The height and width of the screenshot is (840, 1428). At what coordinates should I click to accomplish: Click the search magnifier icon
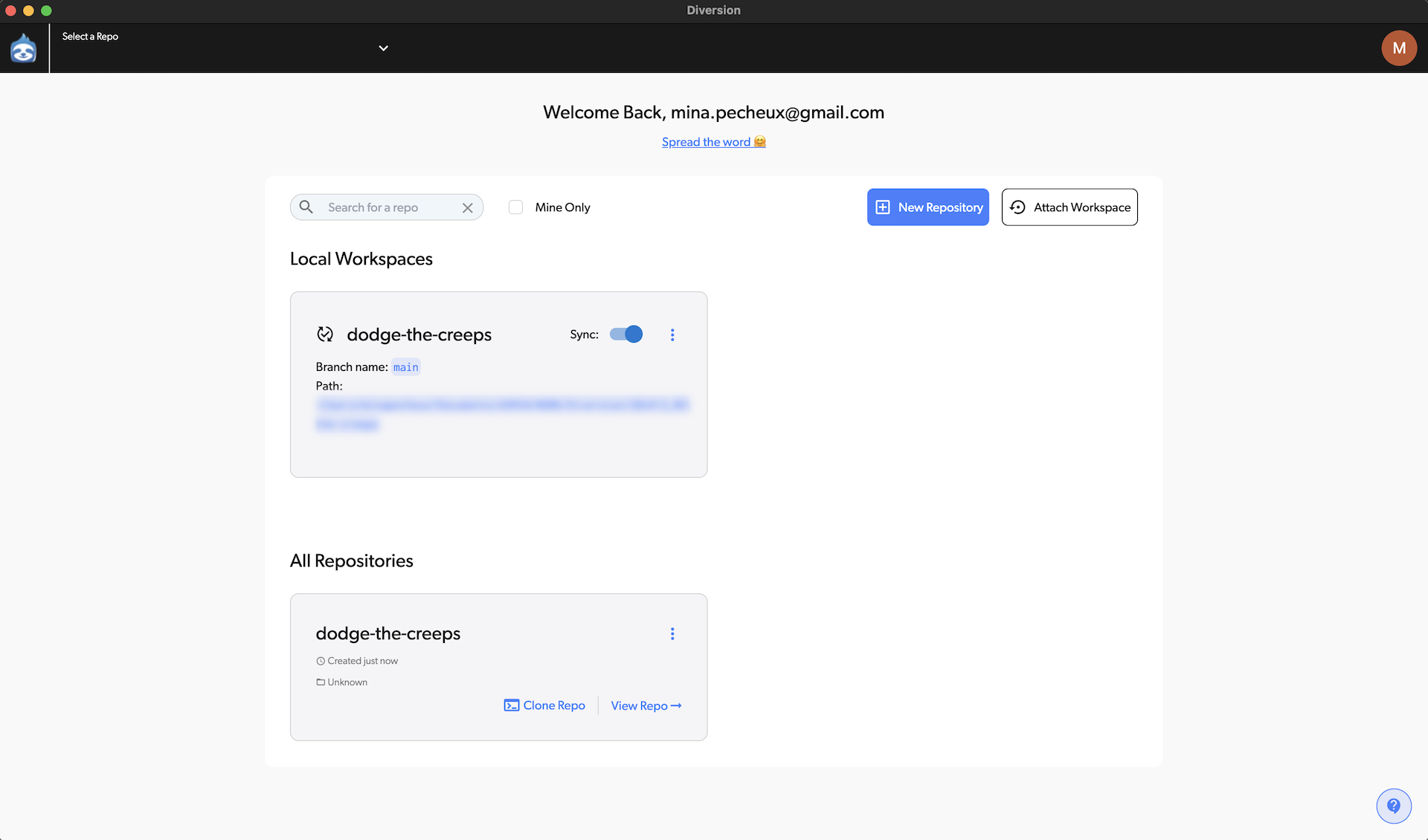[306, 207]
